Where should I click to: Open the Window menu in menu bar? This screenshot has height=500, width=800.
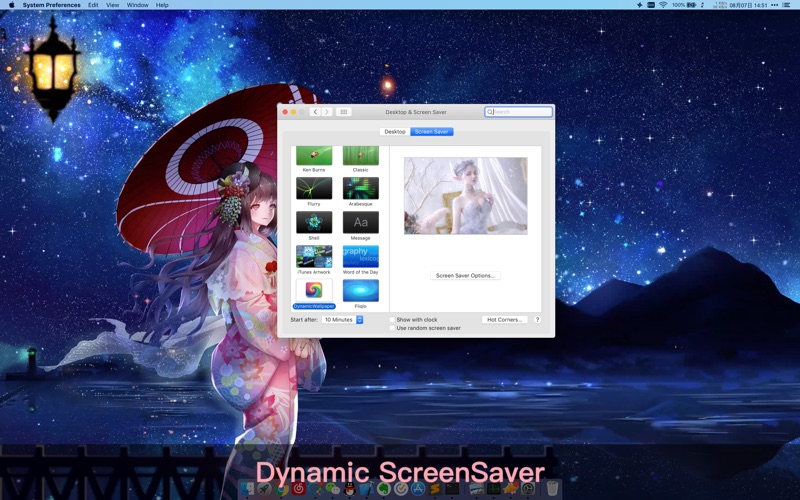(x=137, y=5)
